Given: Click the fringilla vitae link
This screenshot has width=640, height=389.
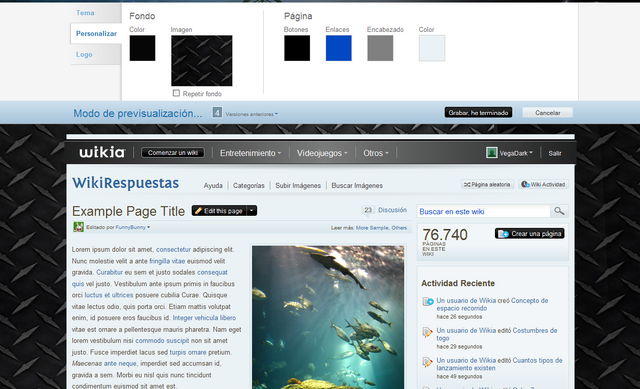Looking at the screenshot, I should pos(167,261).
